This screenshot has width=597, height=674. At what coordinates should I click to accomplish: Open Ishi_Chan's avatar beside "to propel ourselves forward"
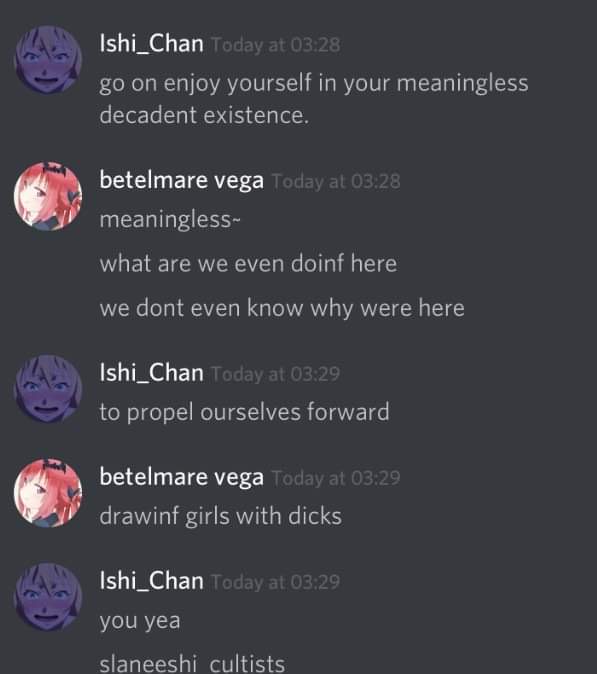click(x=48, y=389)
